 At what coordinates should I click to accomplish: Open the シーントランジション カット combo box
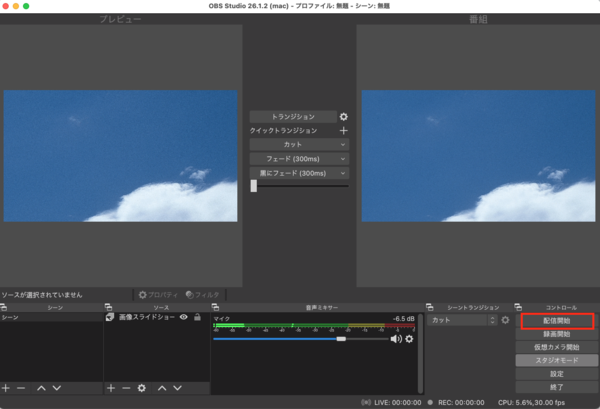(x=462, y=320)
